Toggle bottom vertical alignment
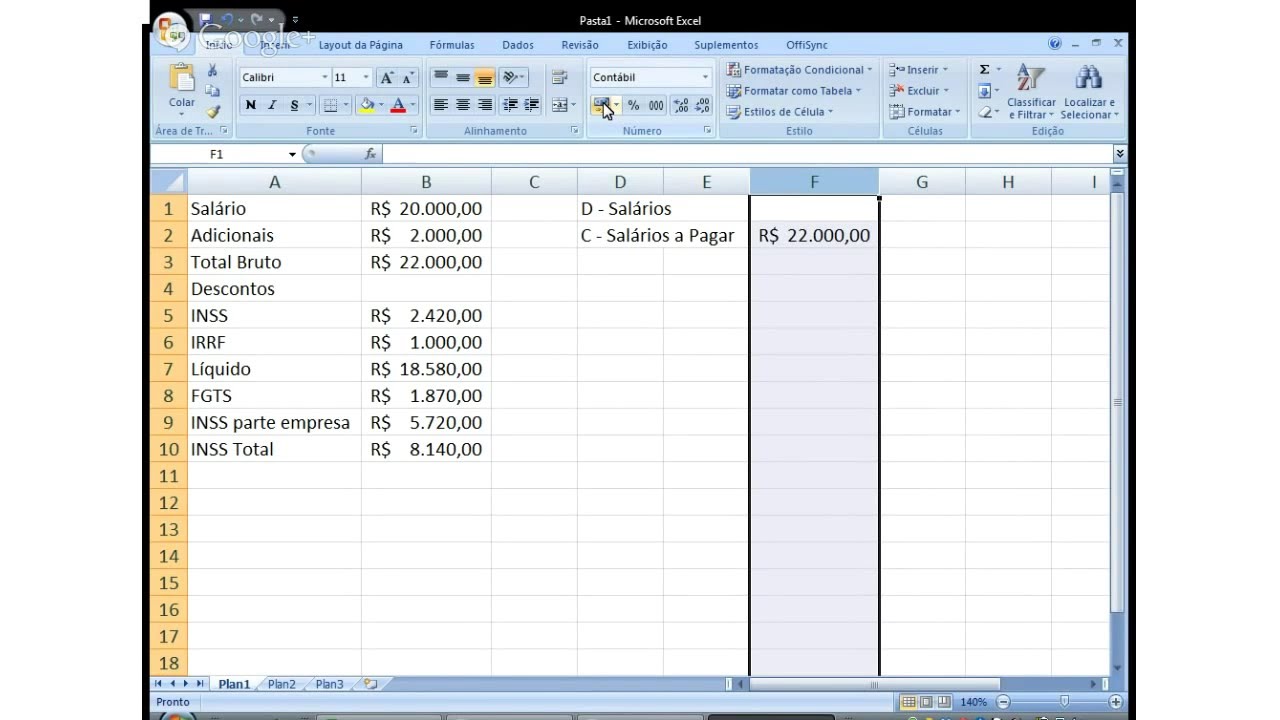 coord(485,77)
